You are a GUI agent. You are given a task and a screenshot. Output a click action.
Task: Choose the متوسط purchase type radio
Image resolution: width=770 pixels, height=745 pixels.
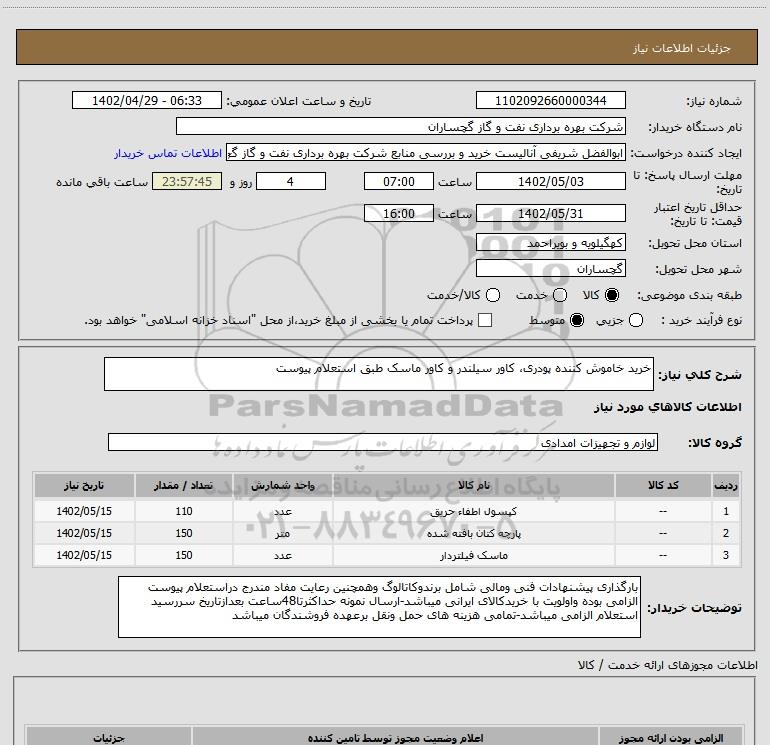[577, 320]
